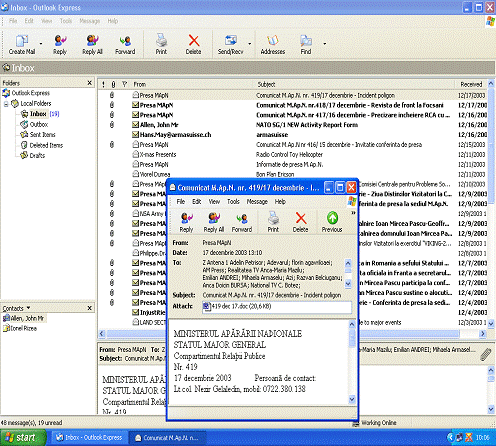Click the message body vertical scrollbar thumb
The image size is (496, 446).
pos(352,337)
